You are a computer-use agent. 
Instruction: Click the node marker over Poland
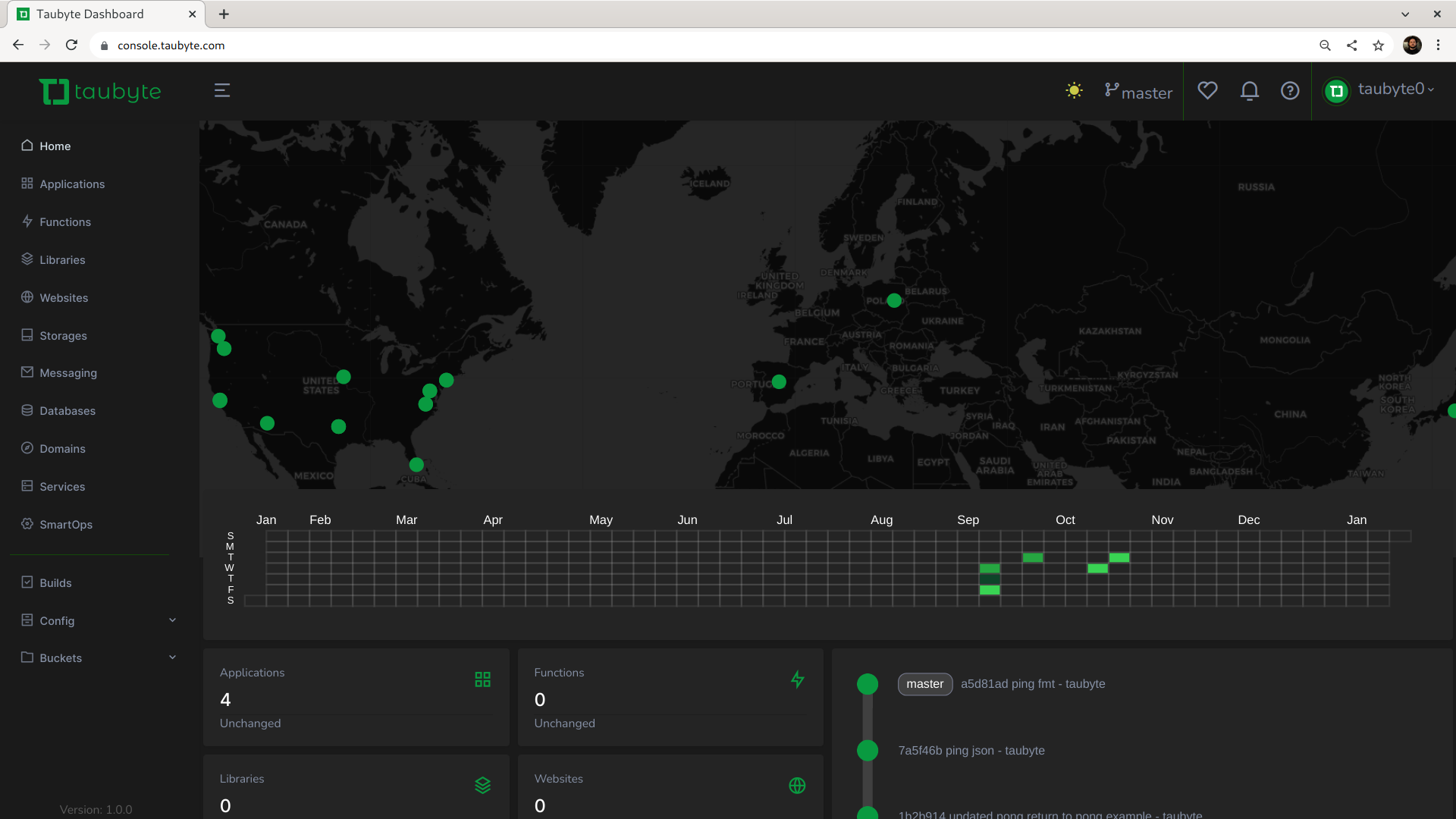(894, 300)
